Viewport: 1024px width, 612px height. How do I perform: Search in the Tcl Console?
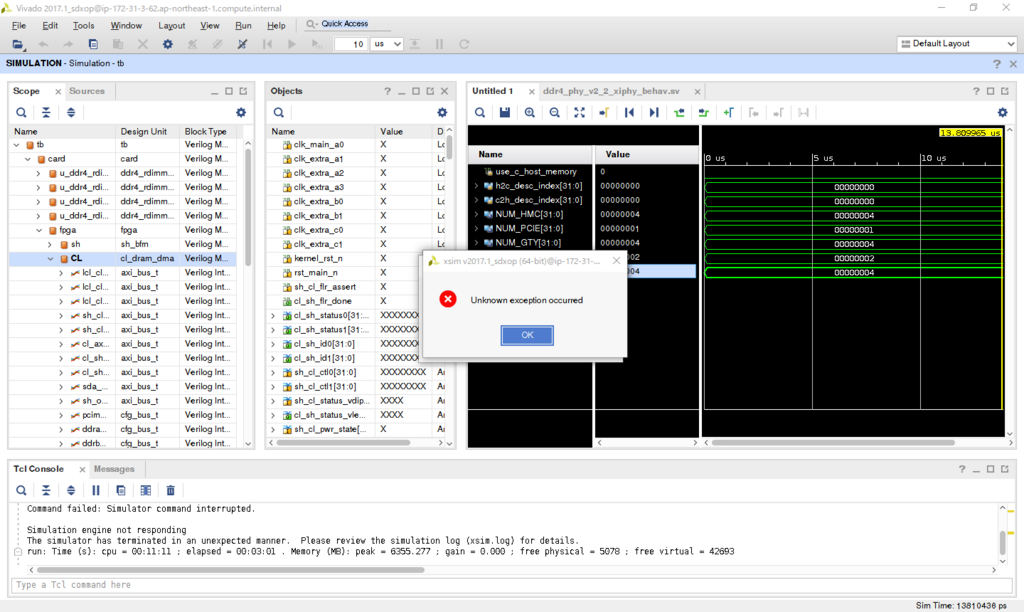click(21, 490)
